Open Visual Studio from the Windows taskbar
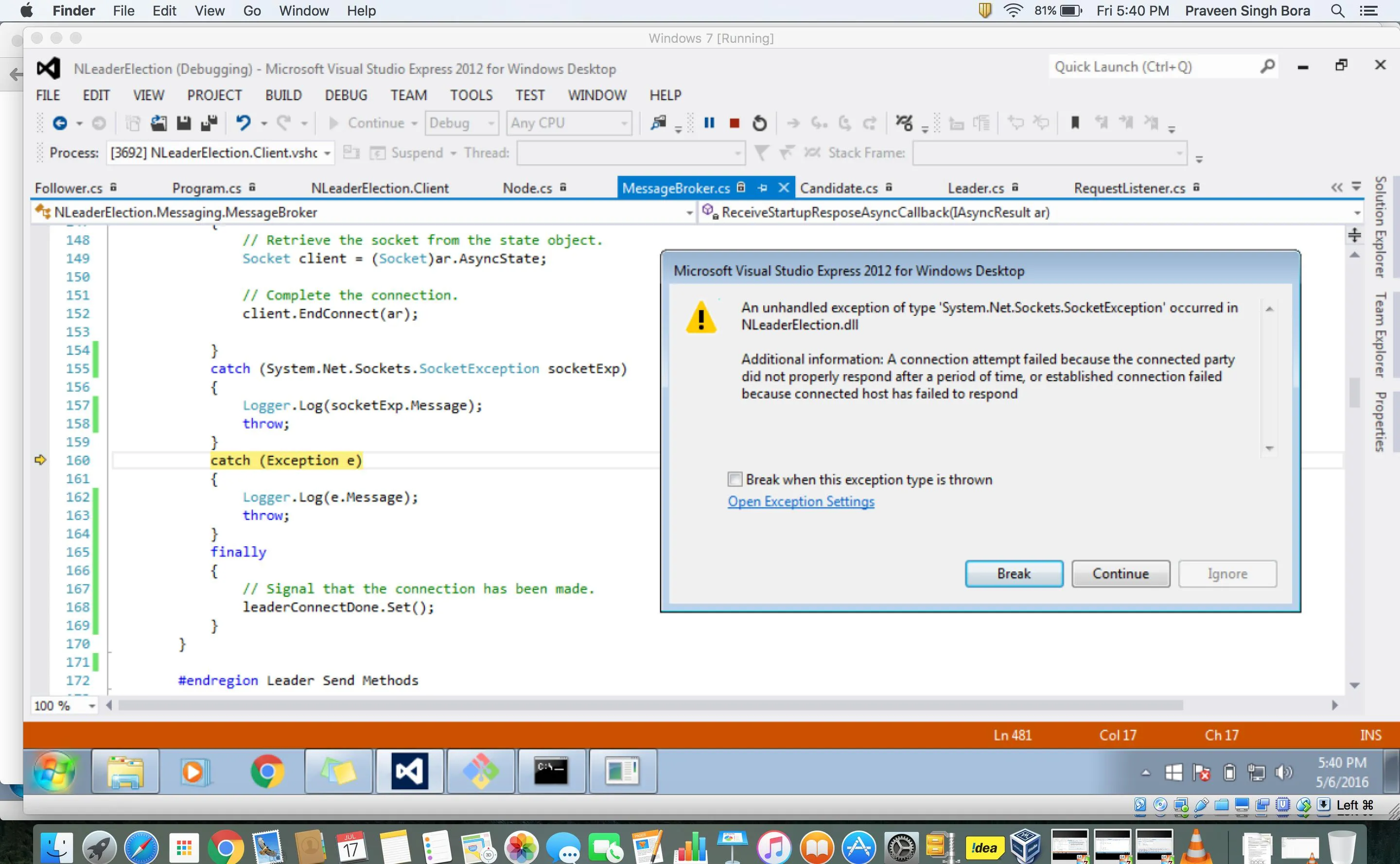The width and height of the screenshot is (1400, 864). click(409, 772)
